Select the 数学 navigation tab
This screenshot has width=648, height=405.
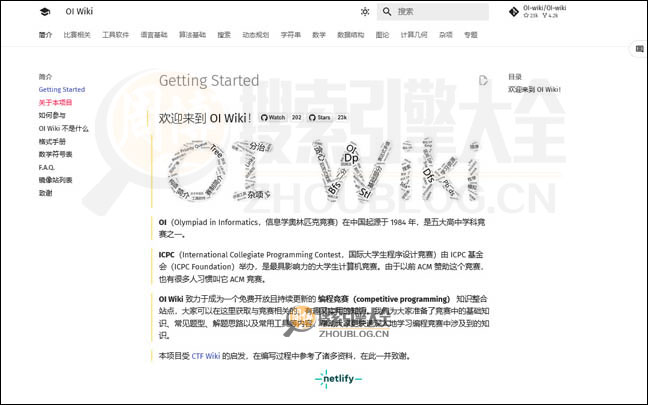(319, 35)
